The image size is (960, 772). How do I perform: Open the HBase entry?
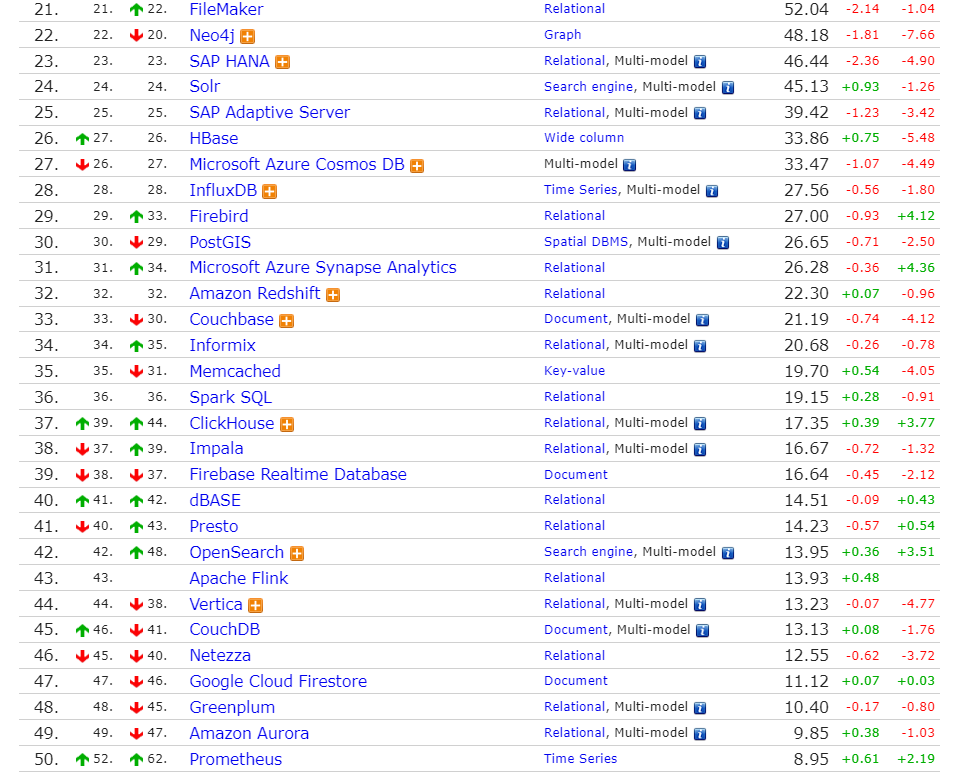[214, 138]
